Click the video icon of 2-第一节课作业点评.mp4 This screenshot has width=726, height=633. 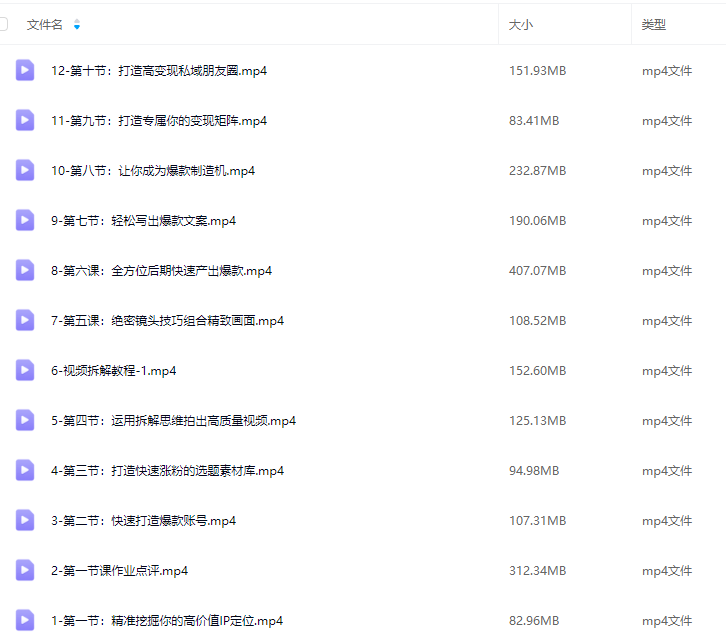pyautogui.click(x=25, y=570)
